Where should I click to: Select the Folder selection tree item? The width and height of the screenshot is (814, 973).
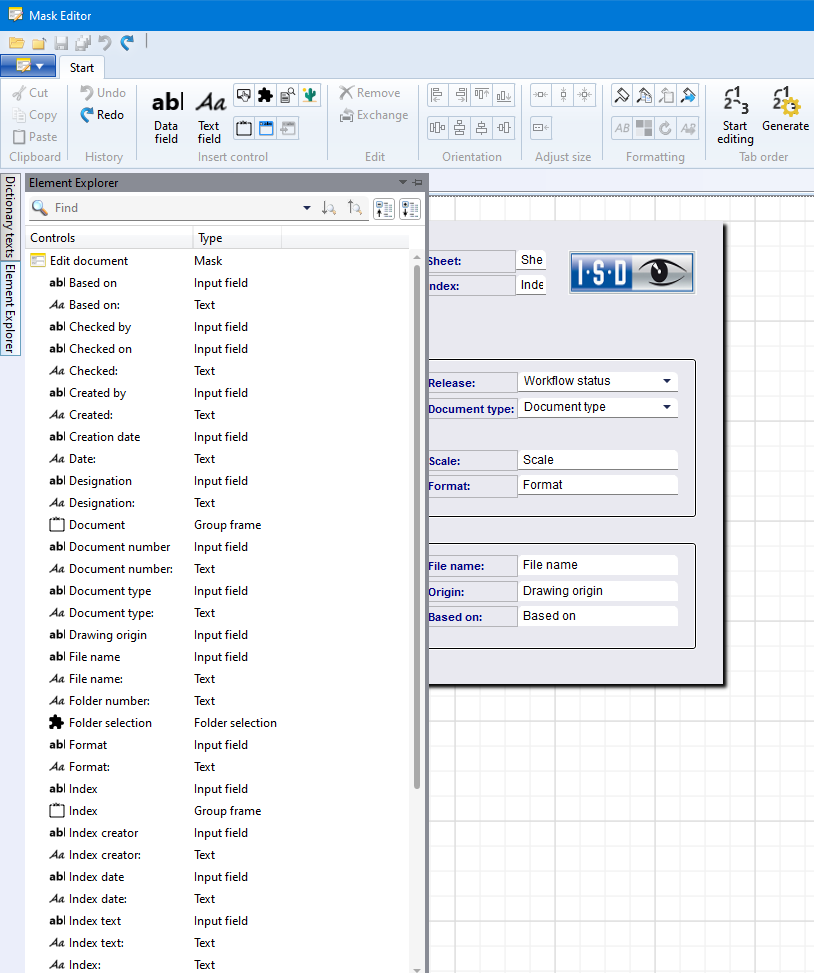pos(110,723)
